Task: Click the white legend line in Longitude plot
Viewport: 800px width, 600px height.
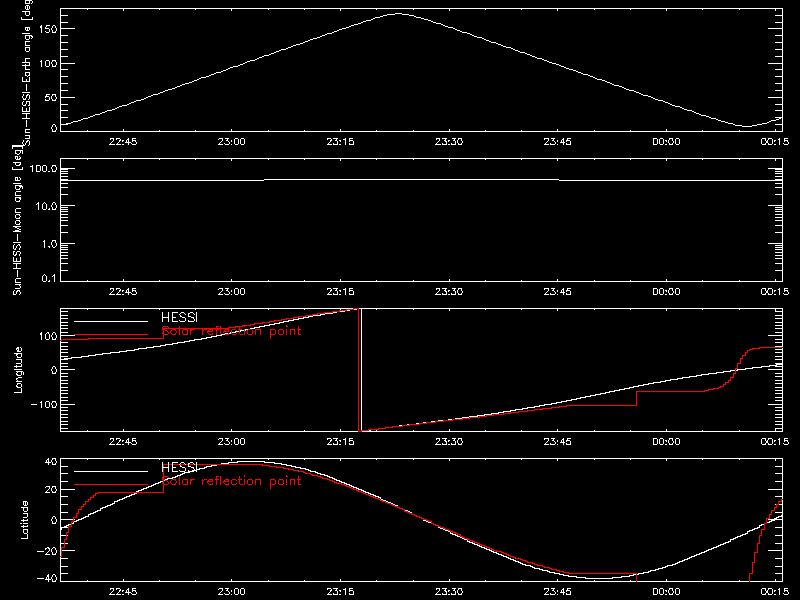Action: click(111, 321)
